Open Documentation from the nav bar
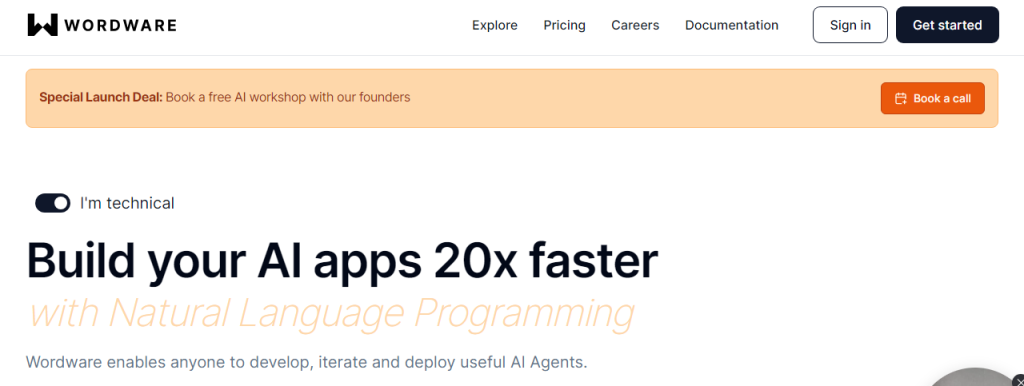1024x386 pixels. [731, 25]
